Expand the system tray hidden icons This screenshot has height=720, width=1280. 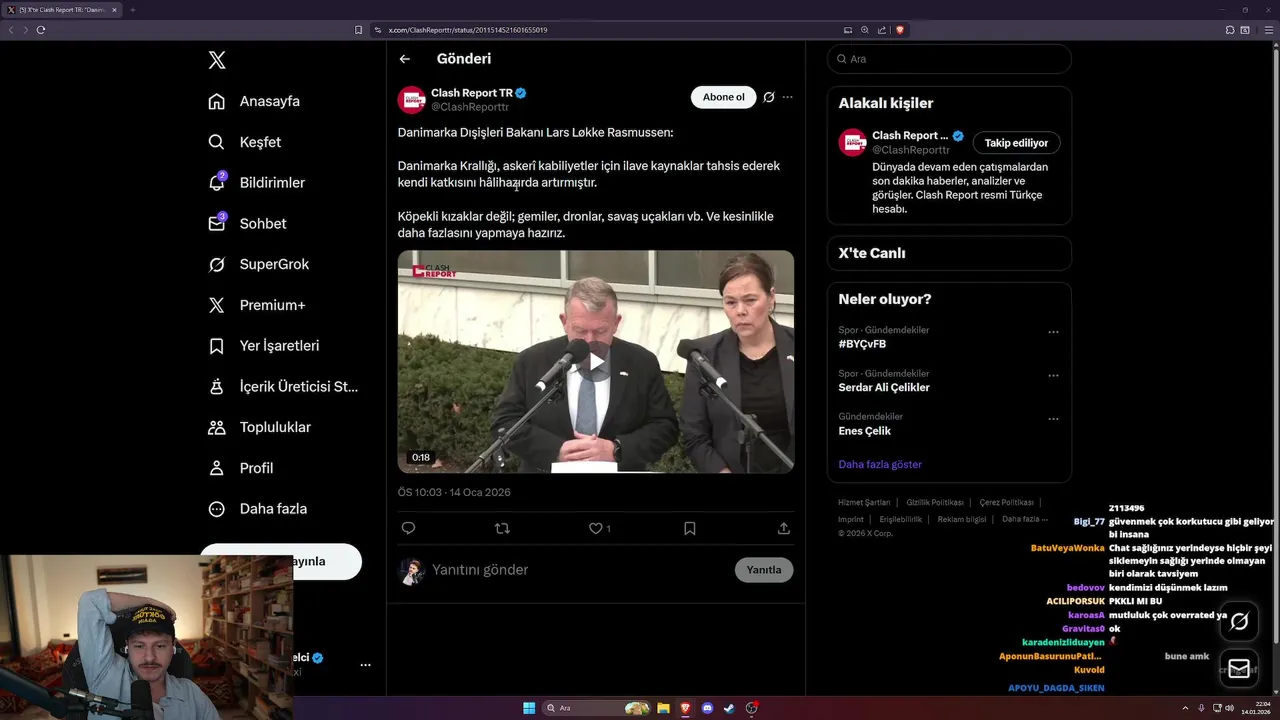[x=1186, y=708]
